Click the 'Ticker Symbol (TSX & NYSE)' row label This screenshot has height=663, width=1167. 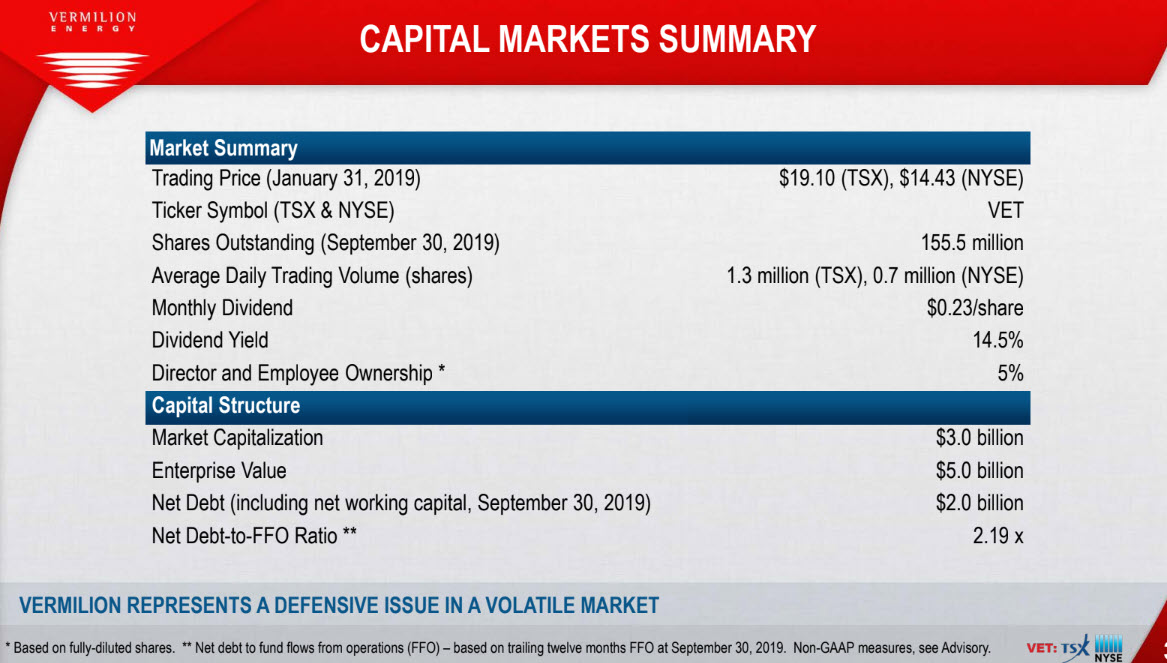(x=272, y=211)
